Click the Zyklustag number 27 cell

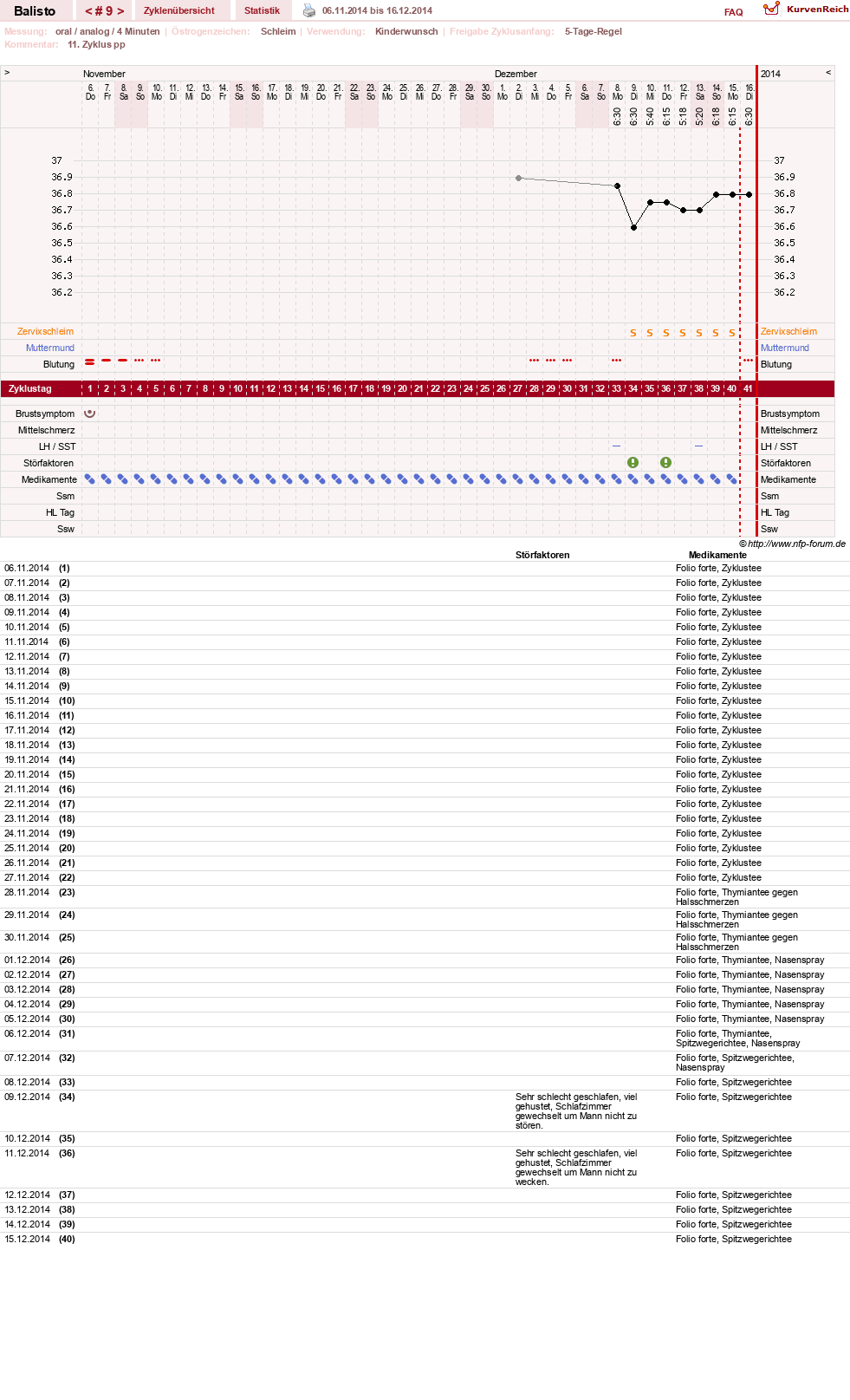[518, 388]
